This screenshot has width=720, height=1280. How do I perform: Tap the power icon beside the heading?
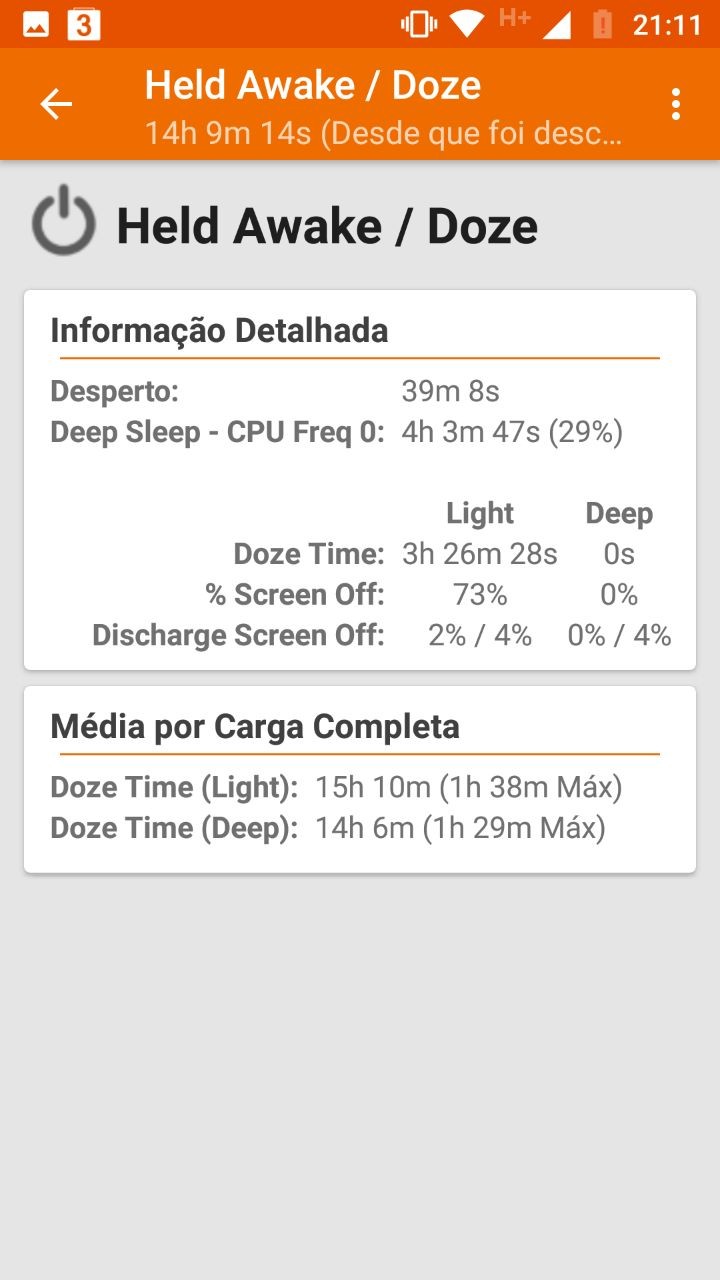click(64, 220)
